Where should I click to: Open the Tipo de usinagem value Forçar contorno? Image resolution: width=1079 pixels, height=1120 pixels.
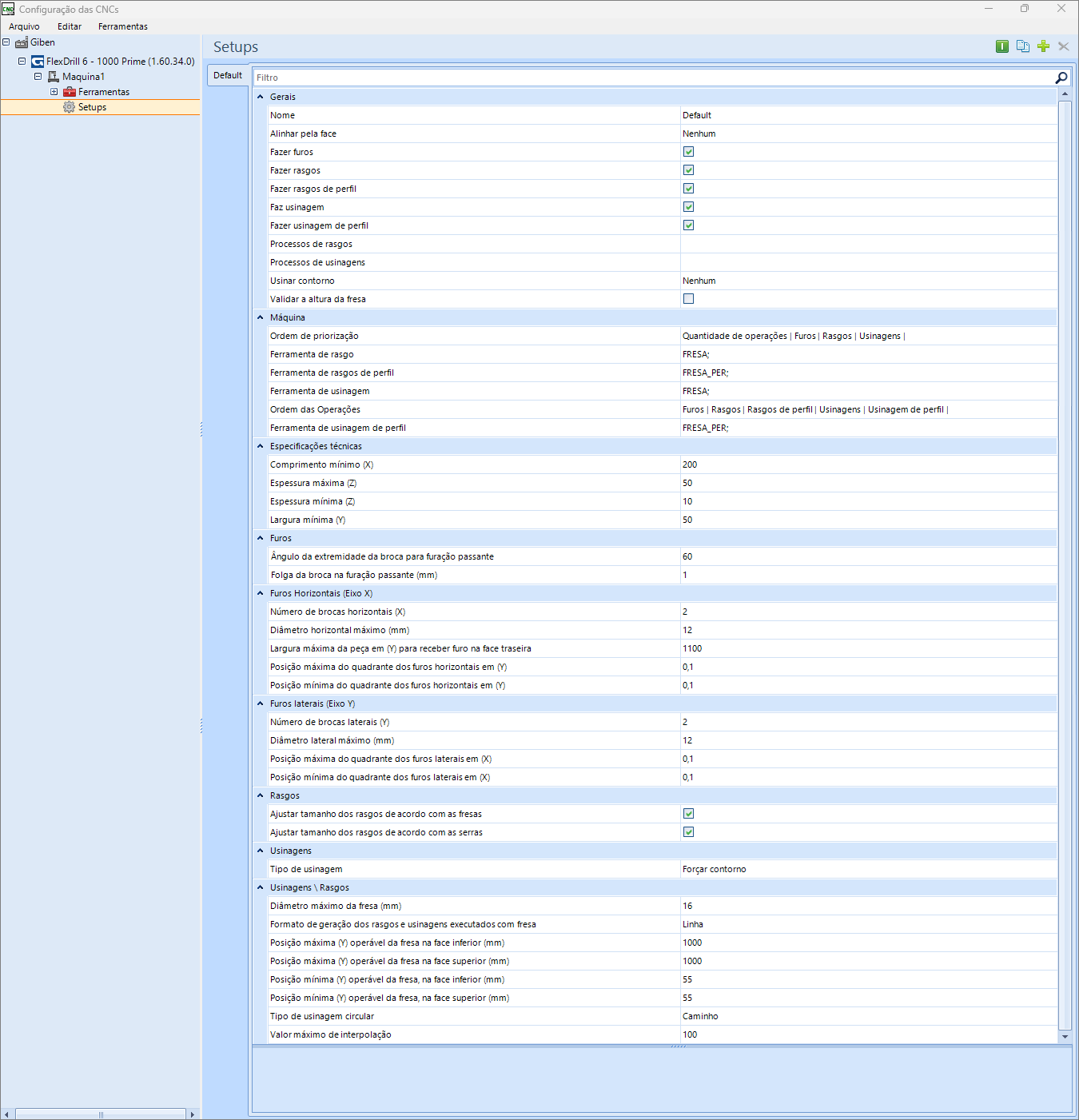click(869, 869)
